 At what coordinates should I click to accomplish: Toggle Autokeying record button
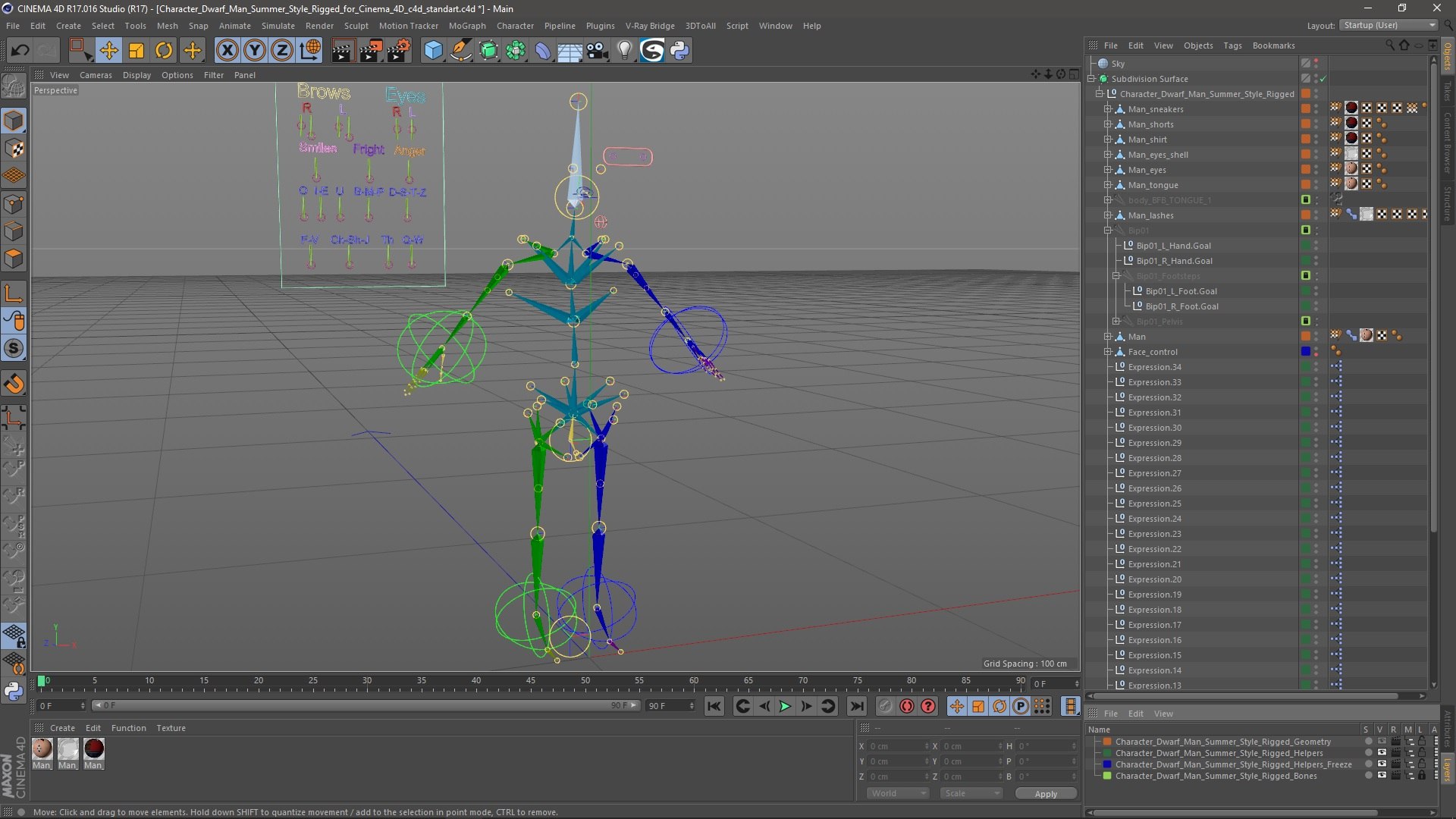(907, 706)
